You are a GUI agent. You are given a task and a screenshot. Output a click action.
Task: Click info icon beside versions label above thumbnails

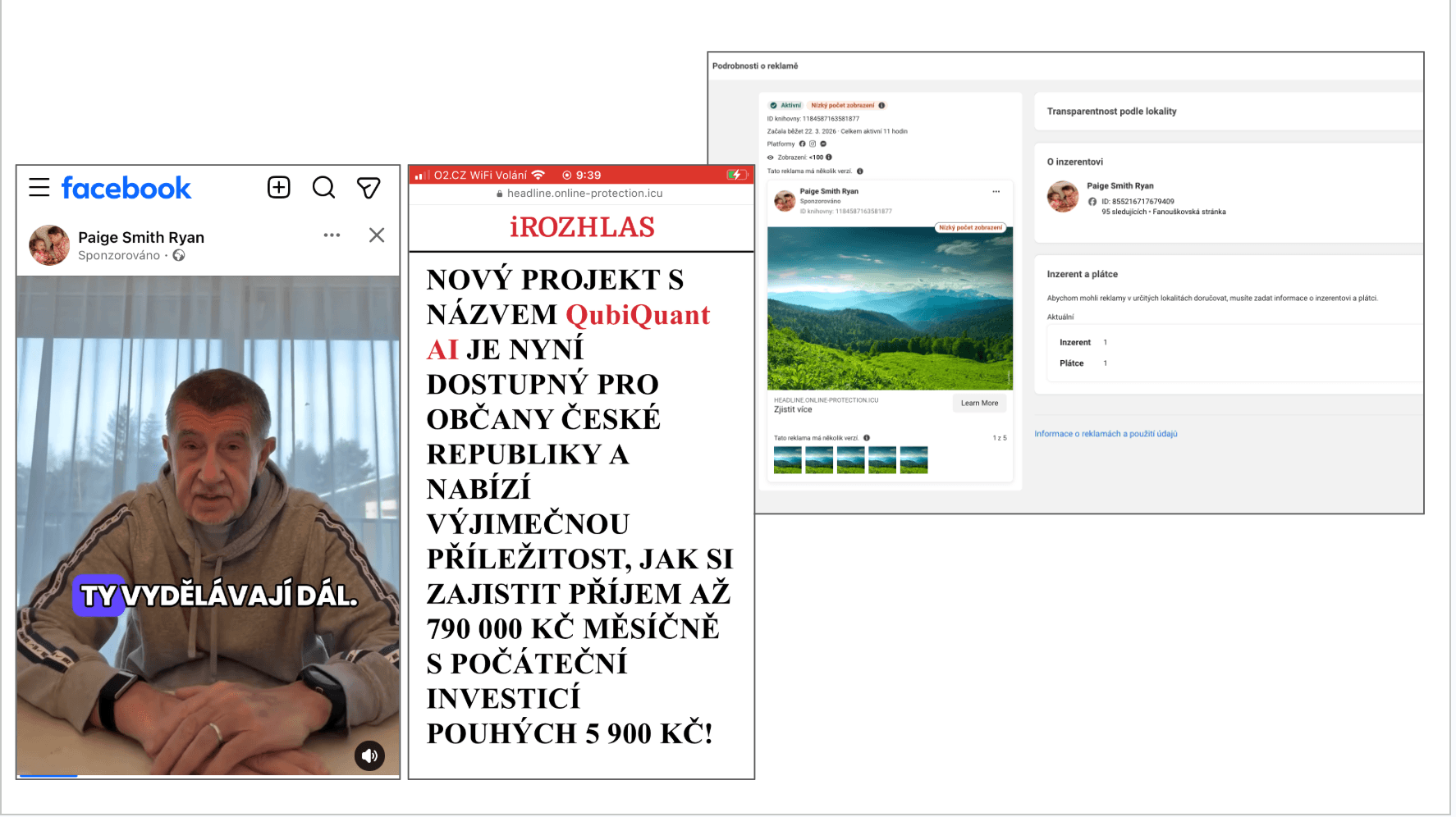(x=867, y=438)
